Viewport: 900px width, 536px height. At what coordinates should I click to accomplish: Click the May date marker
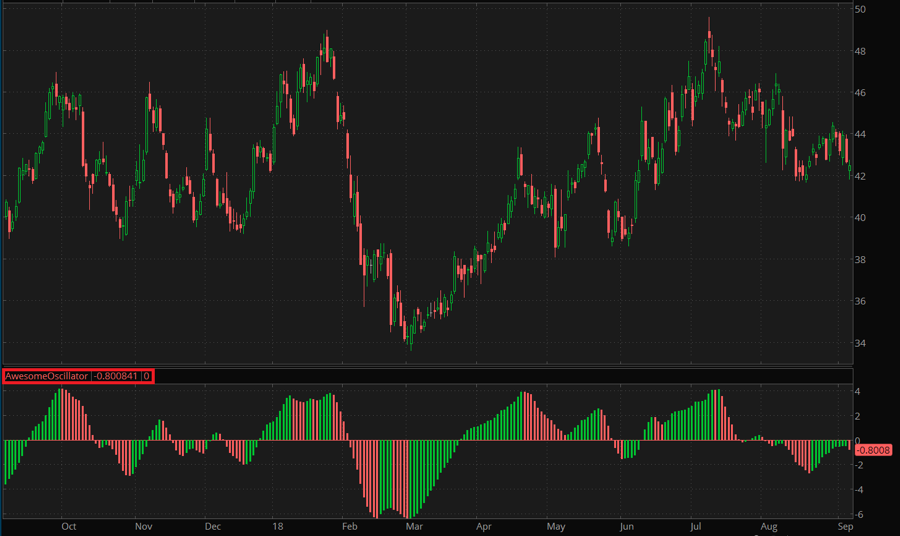tap(556, 525)
